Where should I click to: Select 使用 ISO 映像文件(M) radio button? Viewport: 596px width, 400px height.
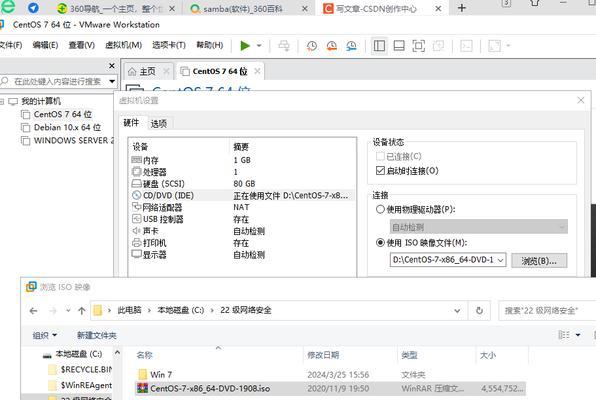pyautogui.click(x=380, y=242)
